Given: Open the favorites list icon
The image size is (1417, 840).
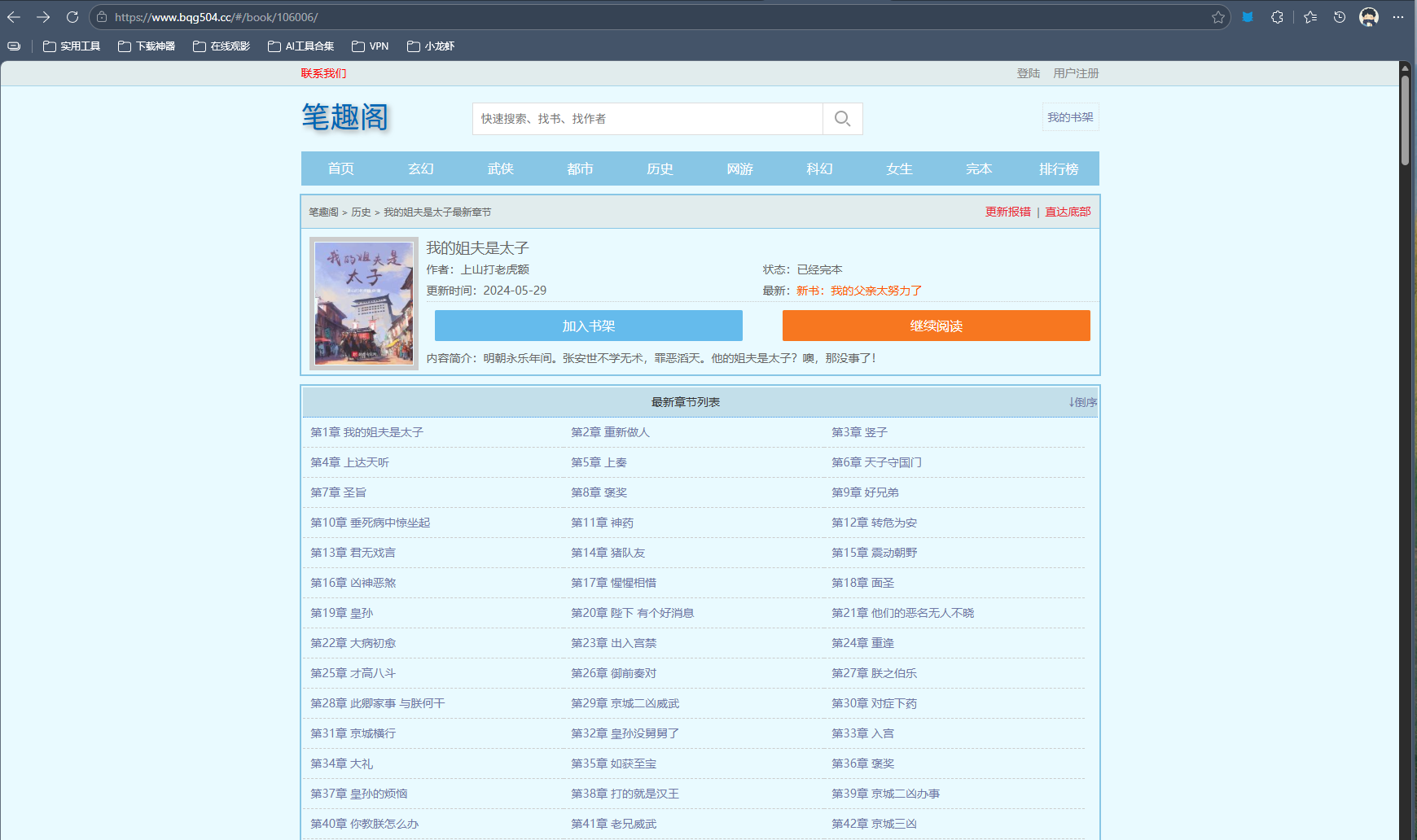Looking at the screenshot, I should click(1310, 17).
